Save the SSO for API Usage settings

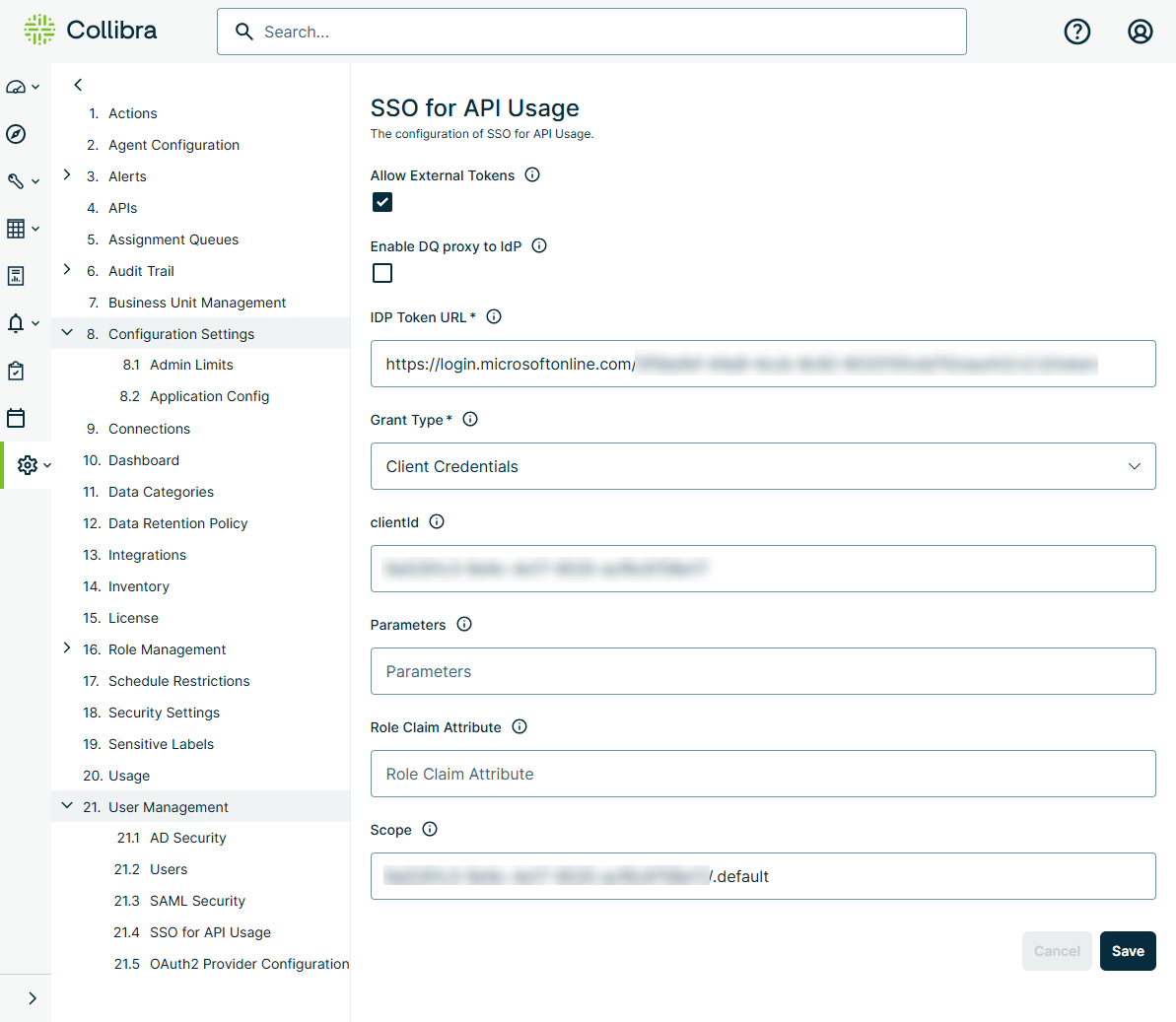1128,951
